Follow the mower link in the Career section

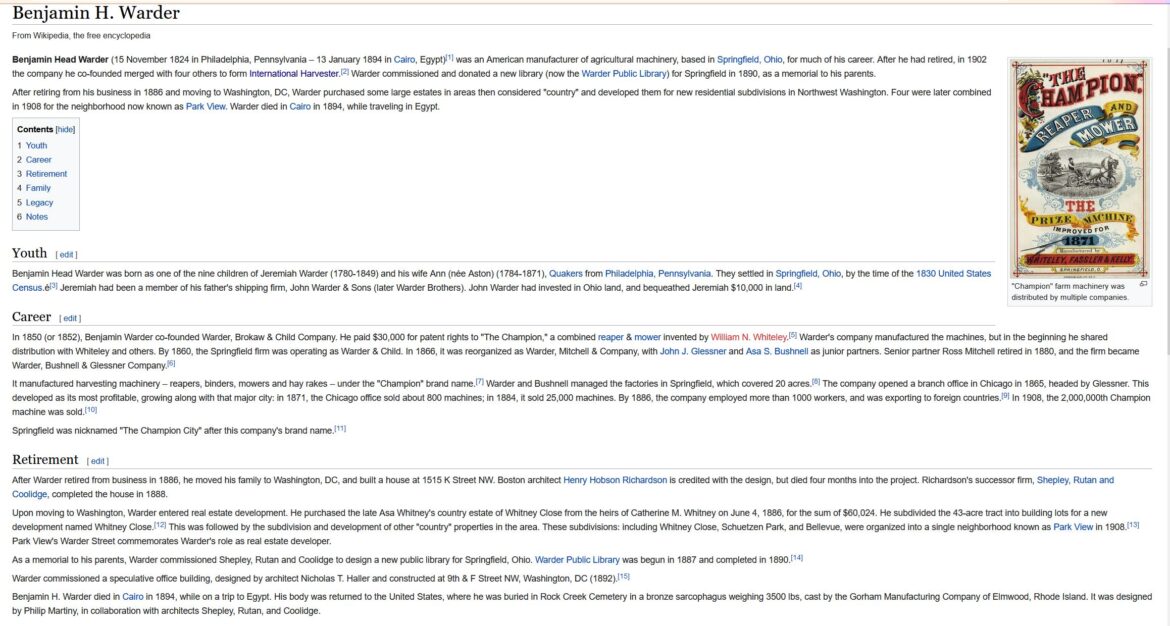pyautogui.click(x=648, y=337)
